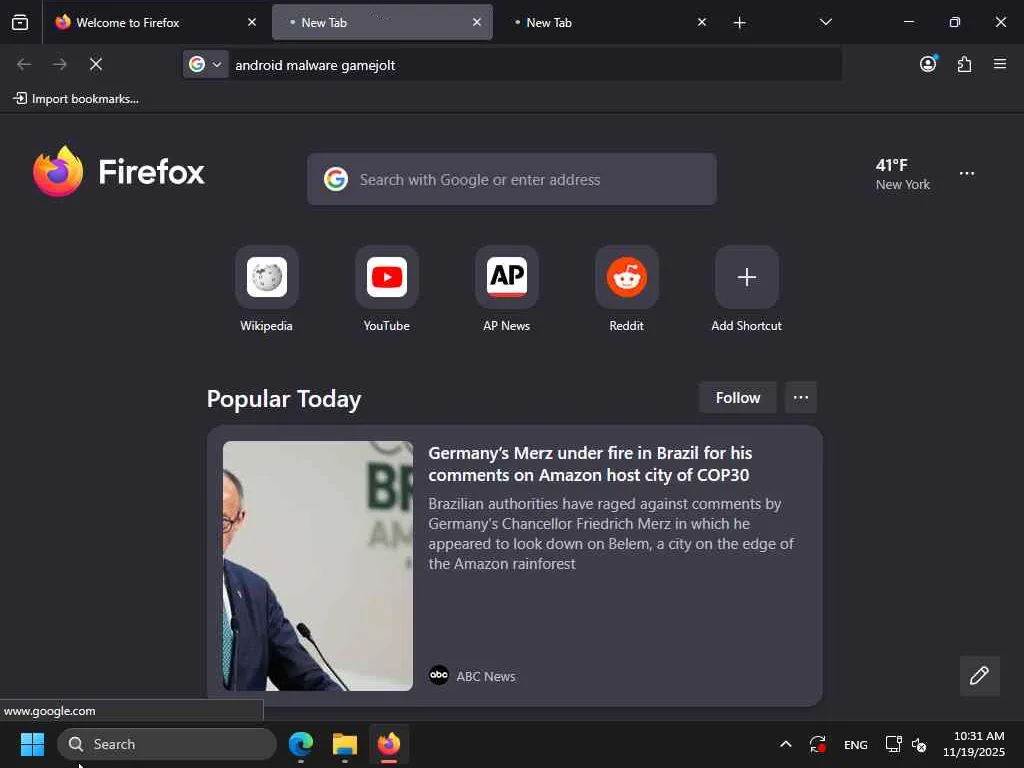Close the active middle New Tab
The height and width of the screenshot is (768, 1024).
[477, 23]
